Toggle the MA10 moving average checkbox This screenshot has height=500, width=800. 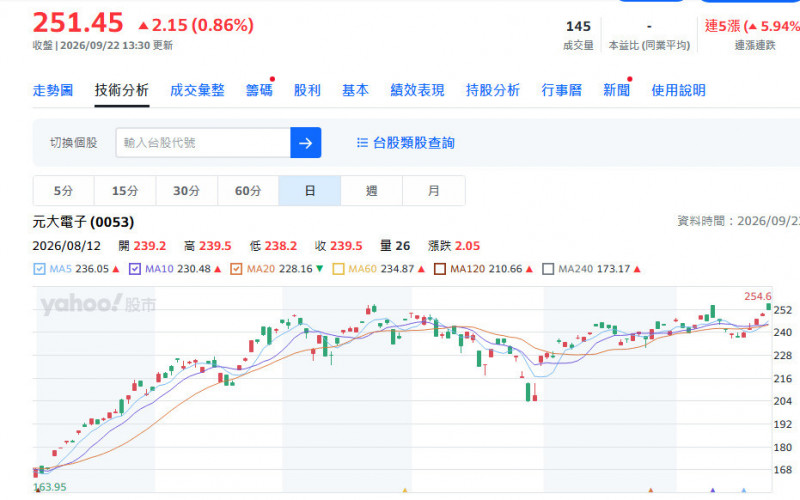[x=135, y=269]
